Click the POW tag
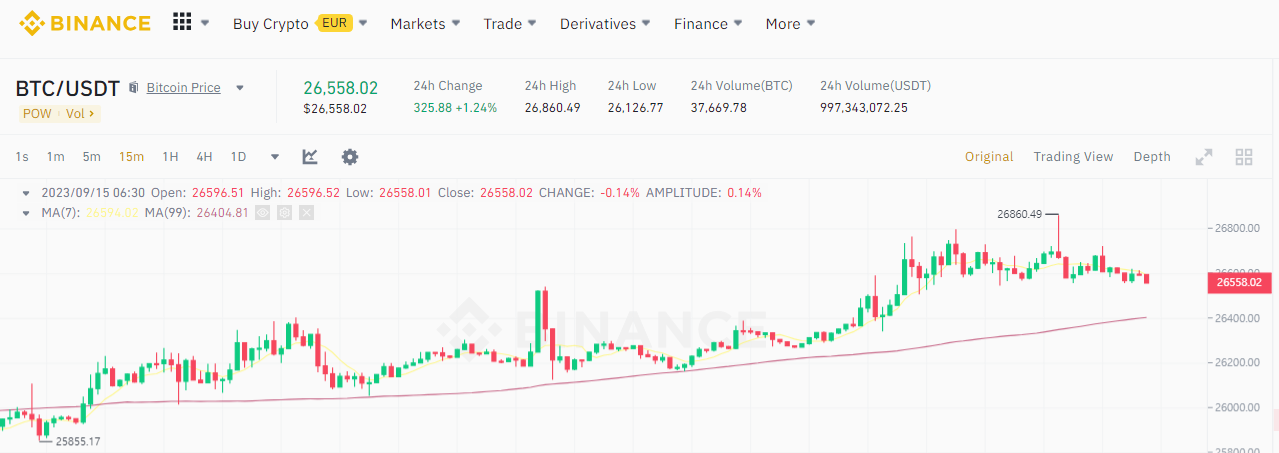 click(37, 113)
